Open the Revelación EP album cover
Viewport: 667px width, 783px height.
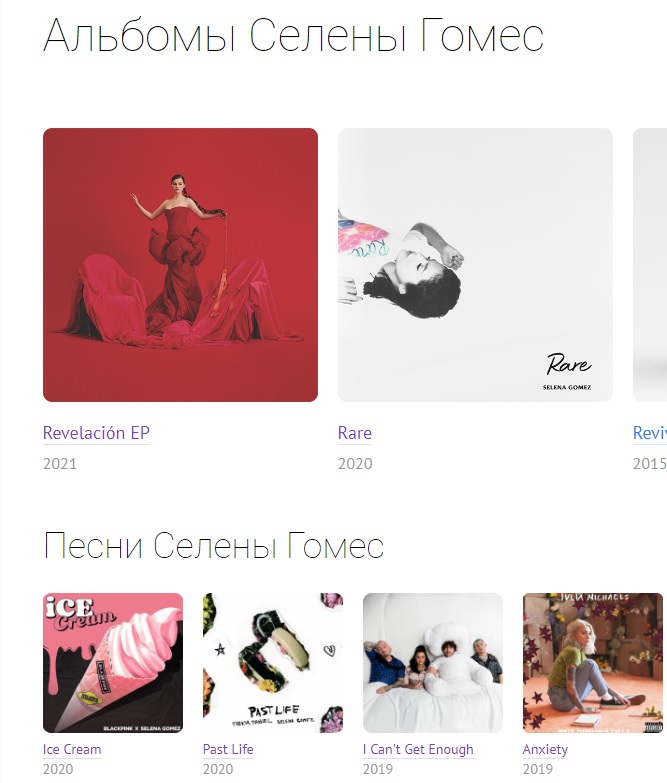point(180,265)
